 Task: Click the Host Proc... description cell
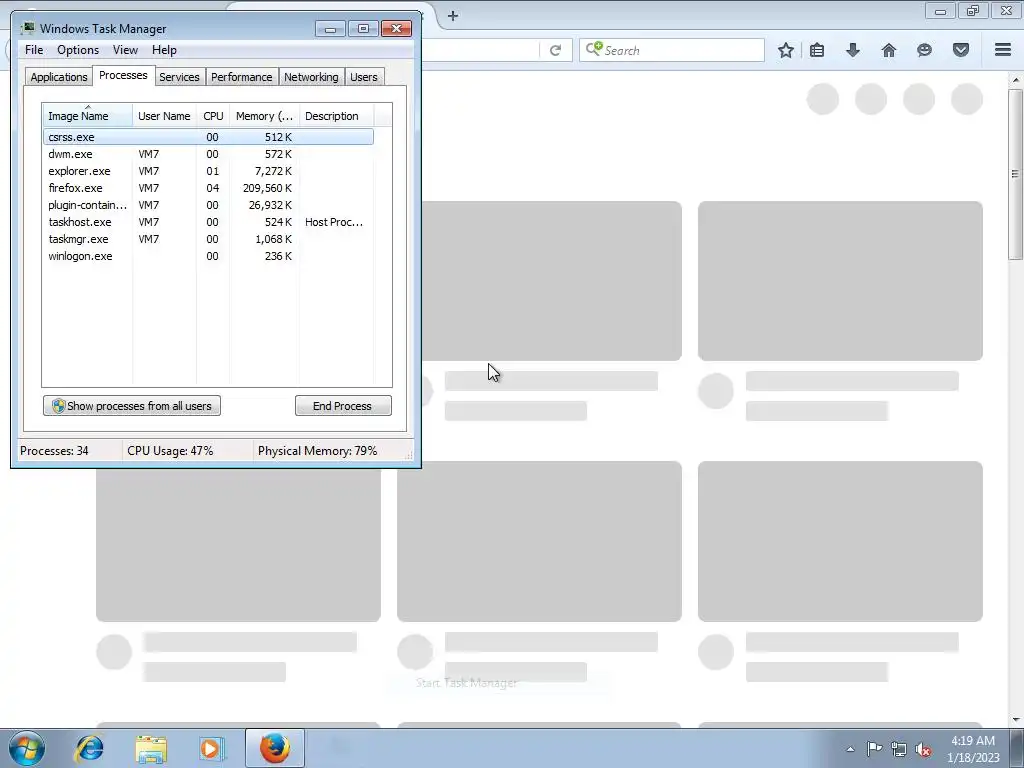pos(334,222)
